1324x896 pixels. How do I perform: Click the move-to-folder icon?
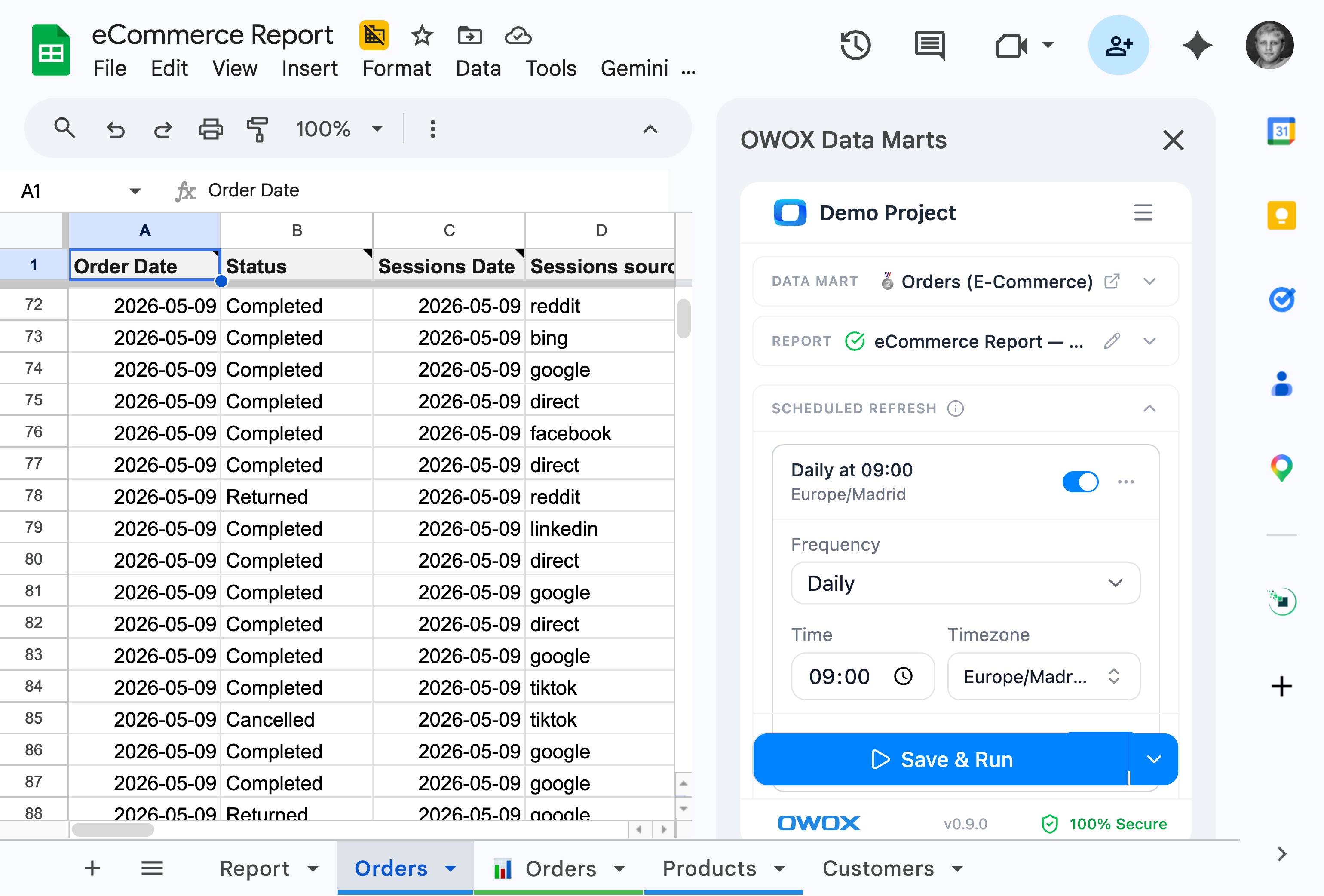[470, 35]
